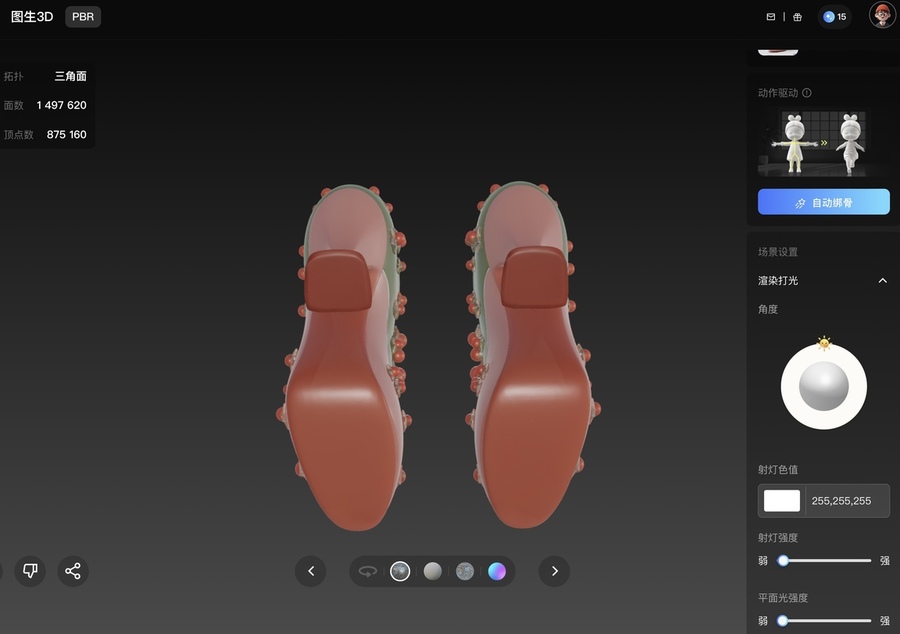Go to next model with right arrow
This screenshot has width=900, height=634.
(x=554, y=571)
